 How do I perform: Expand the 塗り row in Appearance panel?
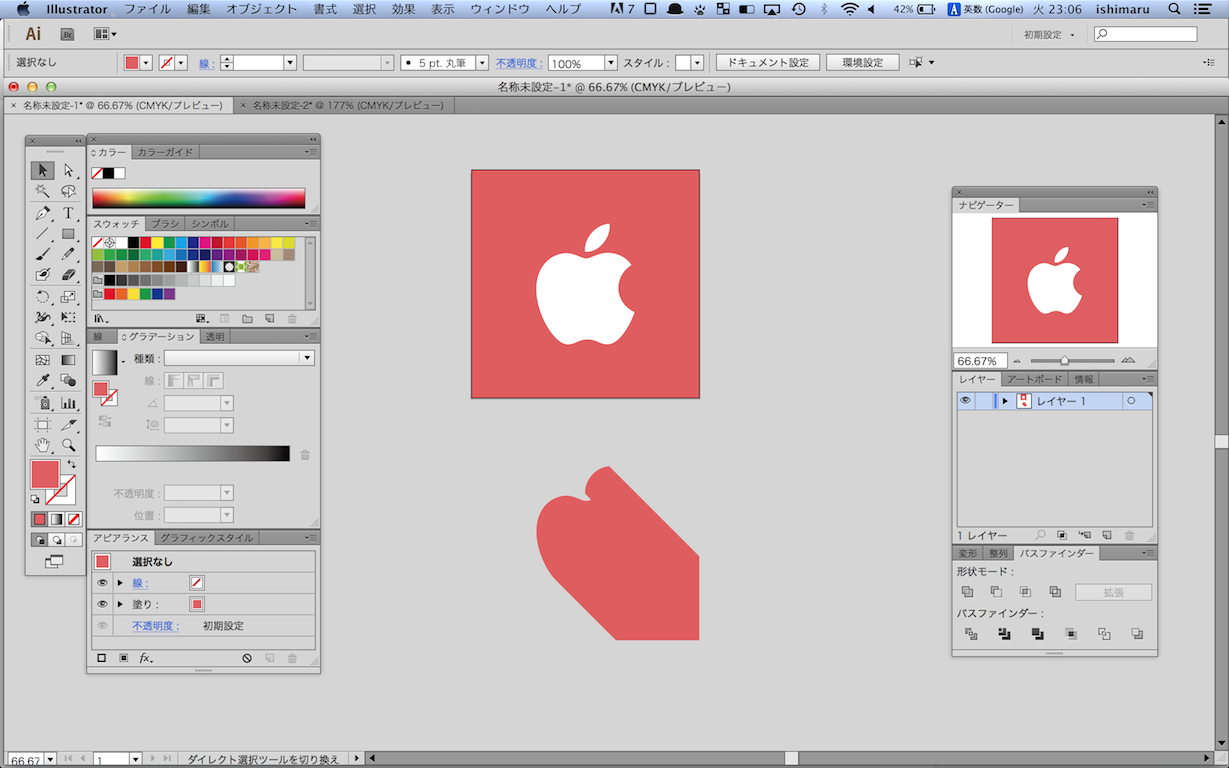[120, 604]
